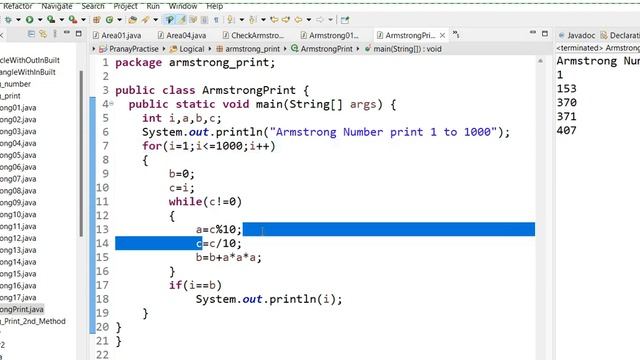This screenshot has width=640, height=360.
Task: Open External Tools dropdown arrow
Action: pyautogui.click(x=83, y=20)
